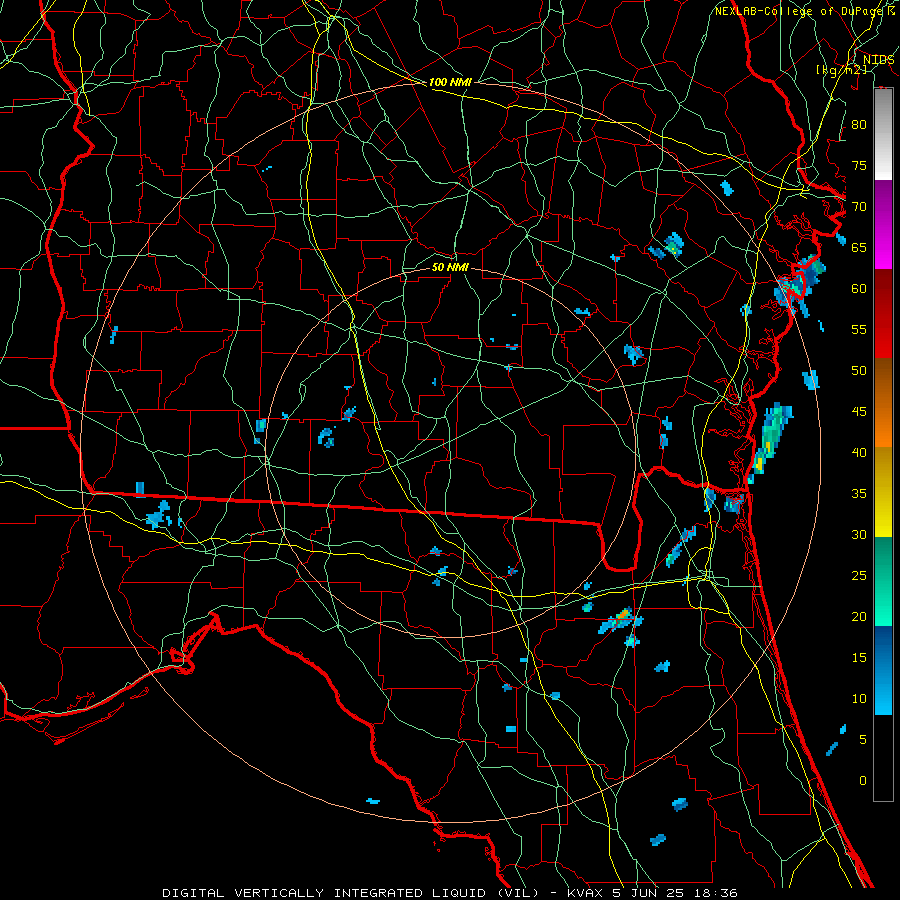Screen dimensions: 900x900
Task: Click the 60 value on the scale
Action: point(859,289)
